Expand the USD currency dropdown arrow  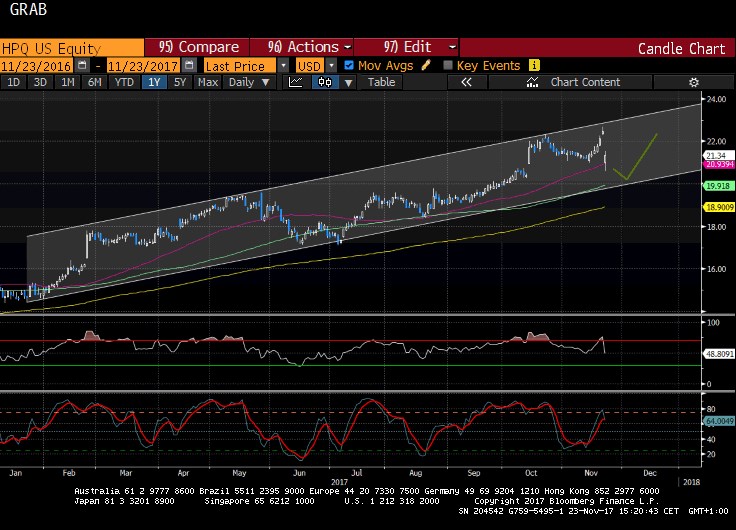(x=331, y=65)
